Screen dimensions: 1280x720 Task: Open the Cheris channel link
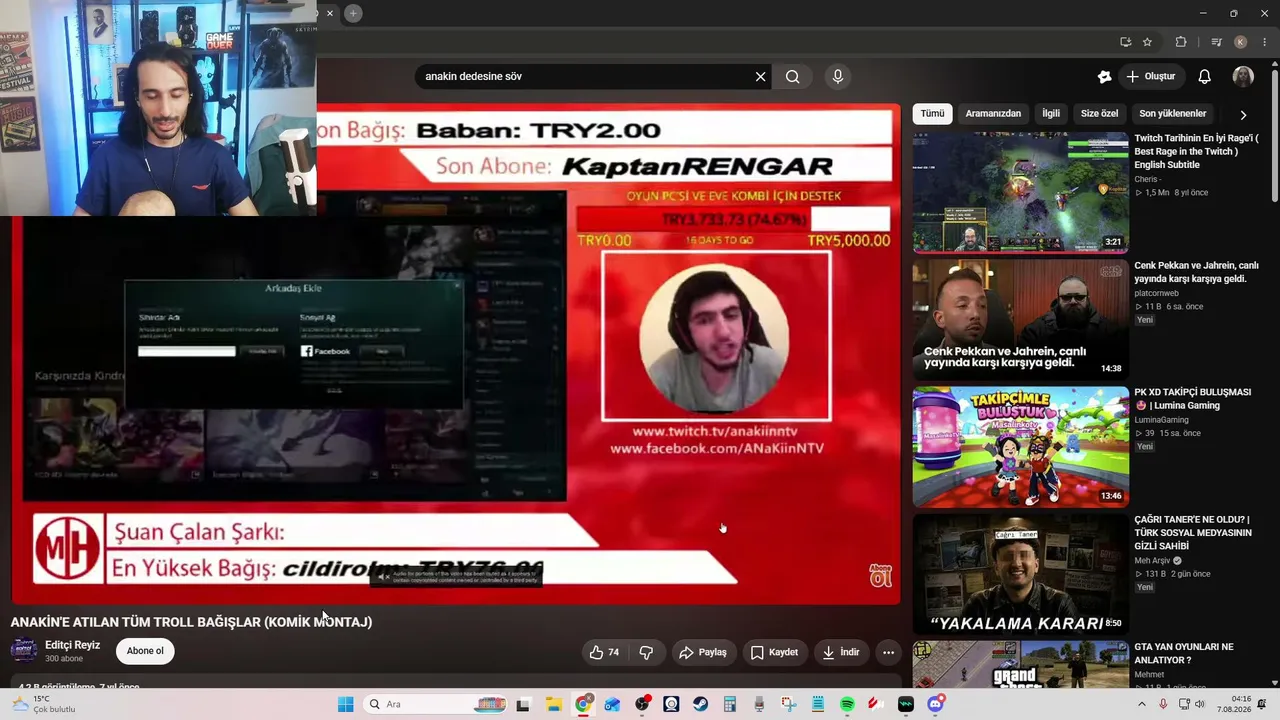1146,179
